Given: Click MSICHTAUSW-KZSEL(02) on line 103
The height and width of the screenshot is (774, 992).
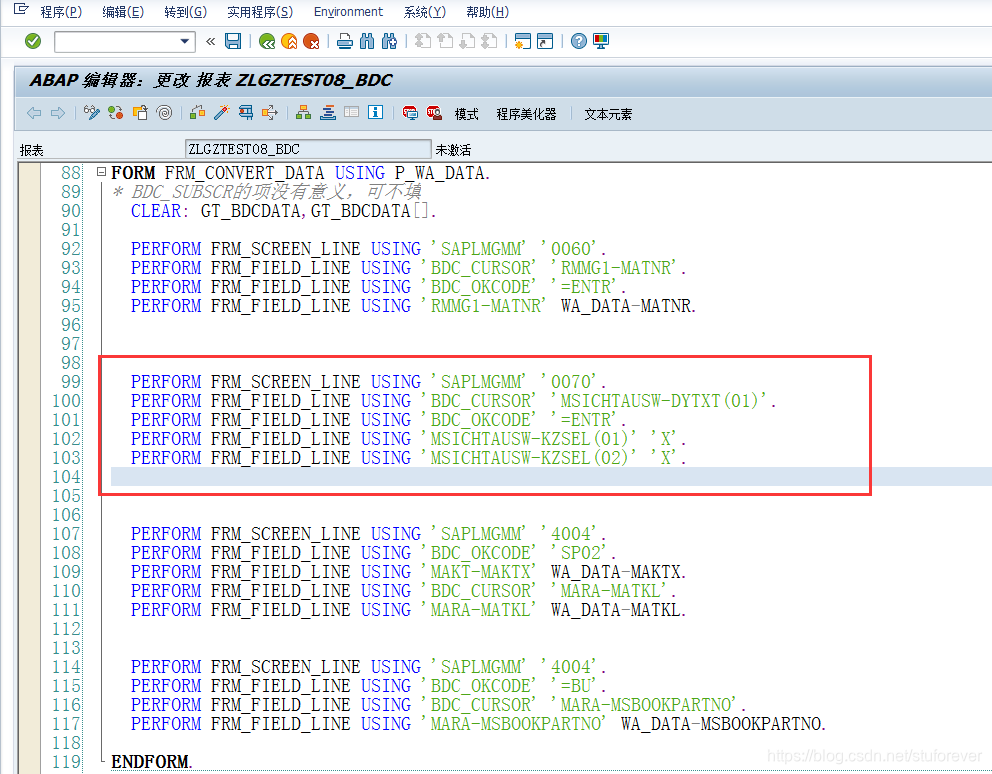Looking at the screenshot, I should [530, 458].
